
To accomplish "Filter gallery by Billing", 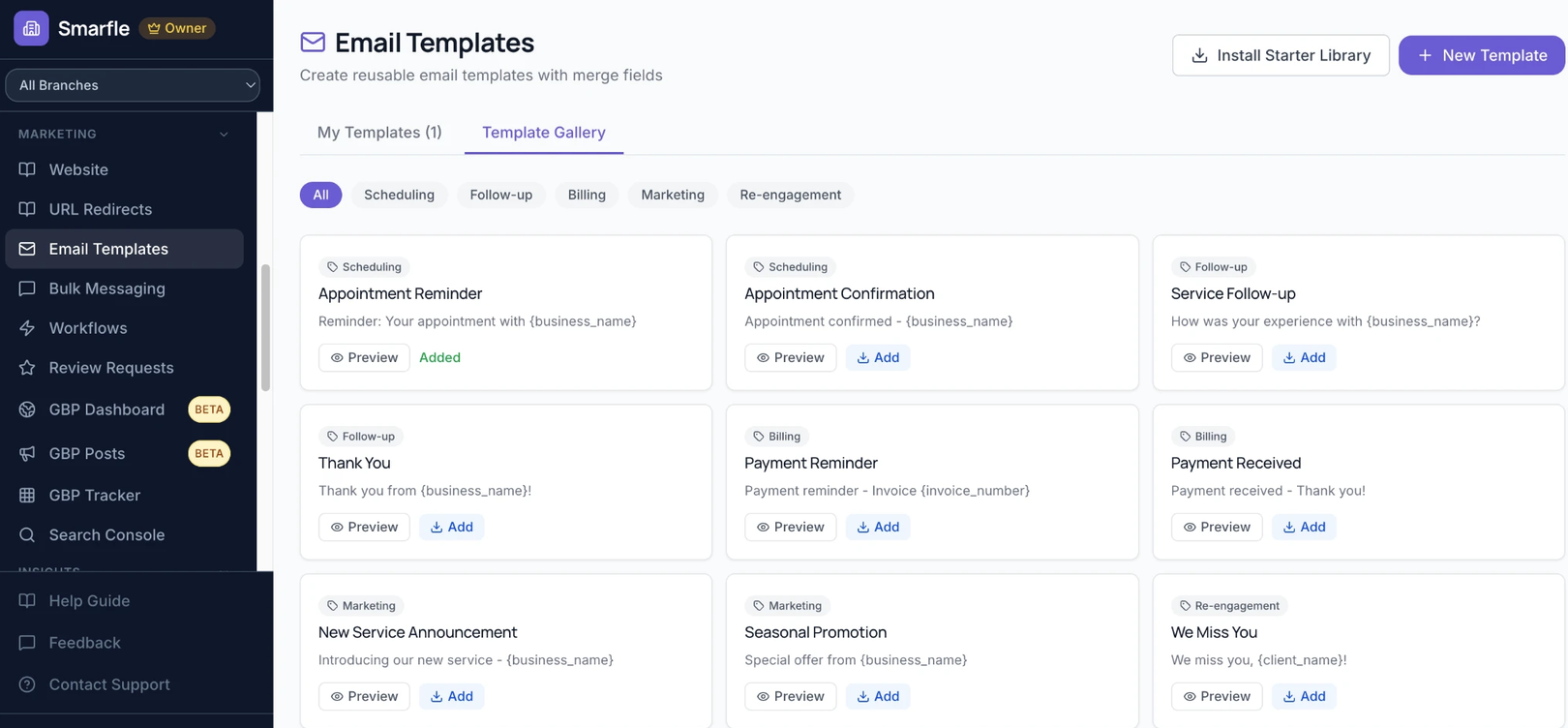I will [x=587, y=195].
